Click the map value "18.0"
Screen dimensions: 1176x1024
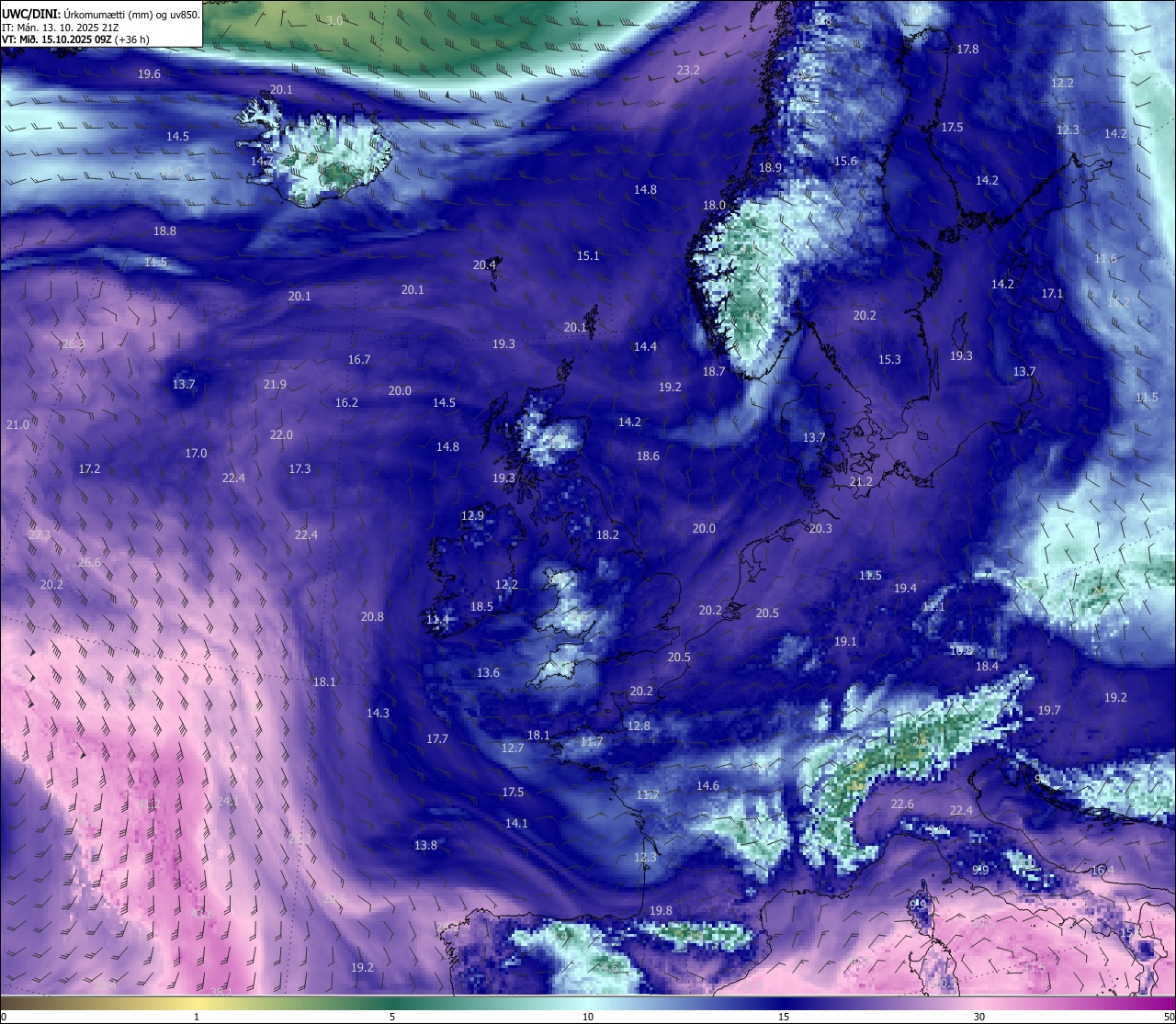(714, 206)
